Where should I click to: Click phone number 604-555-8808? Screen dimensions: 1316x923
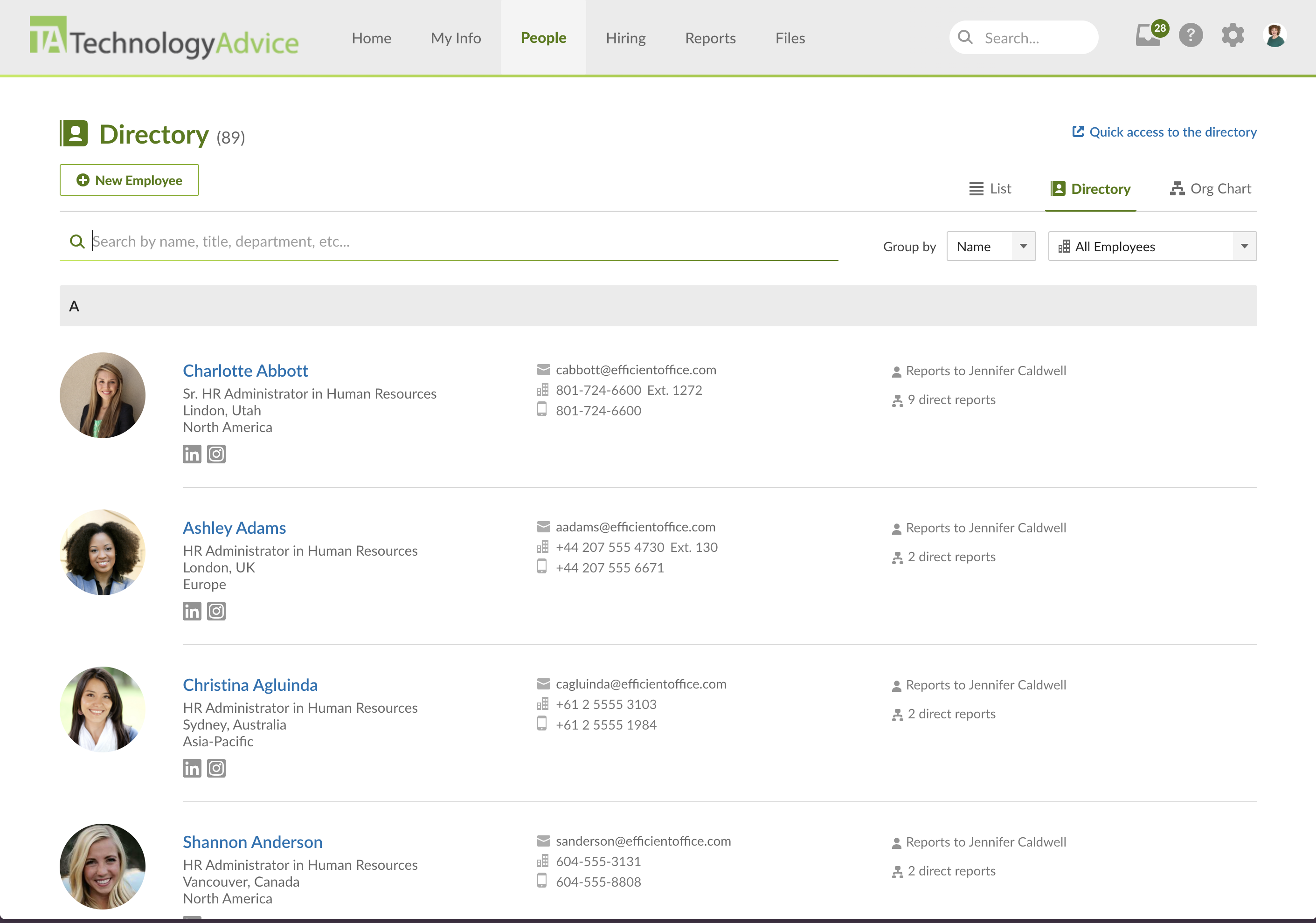pos(598,882)
